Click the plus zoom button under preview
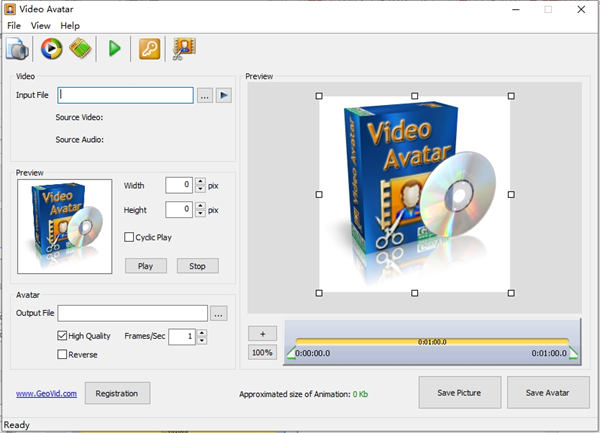 point(262,334)
